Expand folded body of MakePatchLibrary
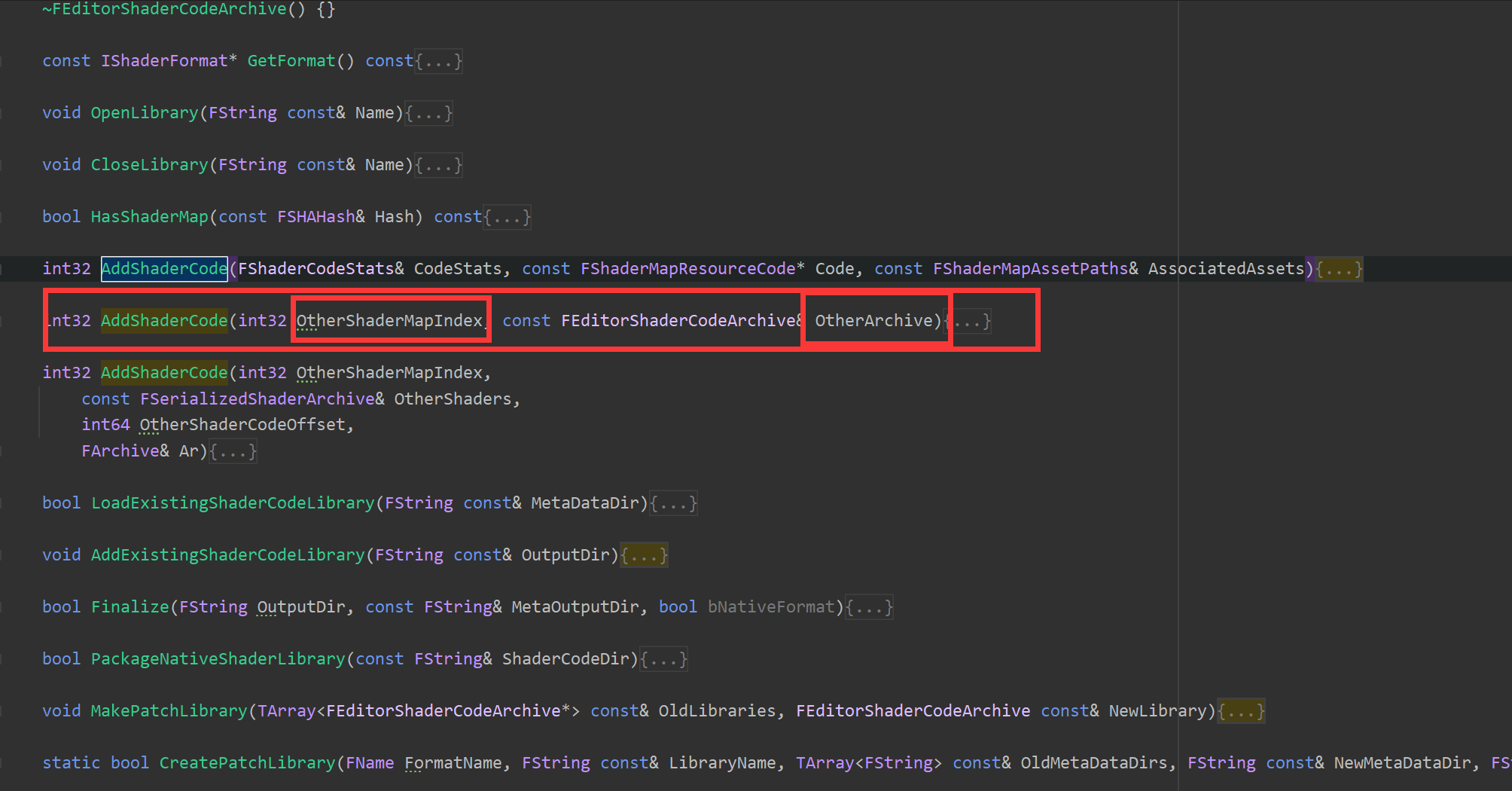The height and width of the screenshot is (791, 1512). (x=1241, y=711)
